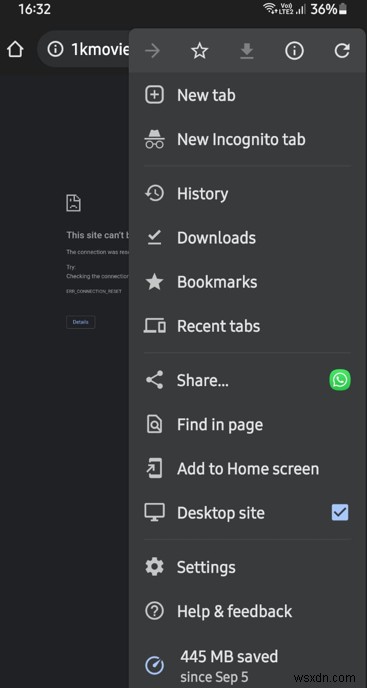This screenshot has height=688, width=367.
Task: Tap the New tab plus icon
Action: 155,95
